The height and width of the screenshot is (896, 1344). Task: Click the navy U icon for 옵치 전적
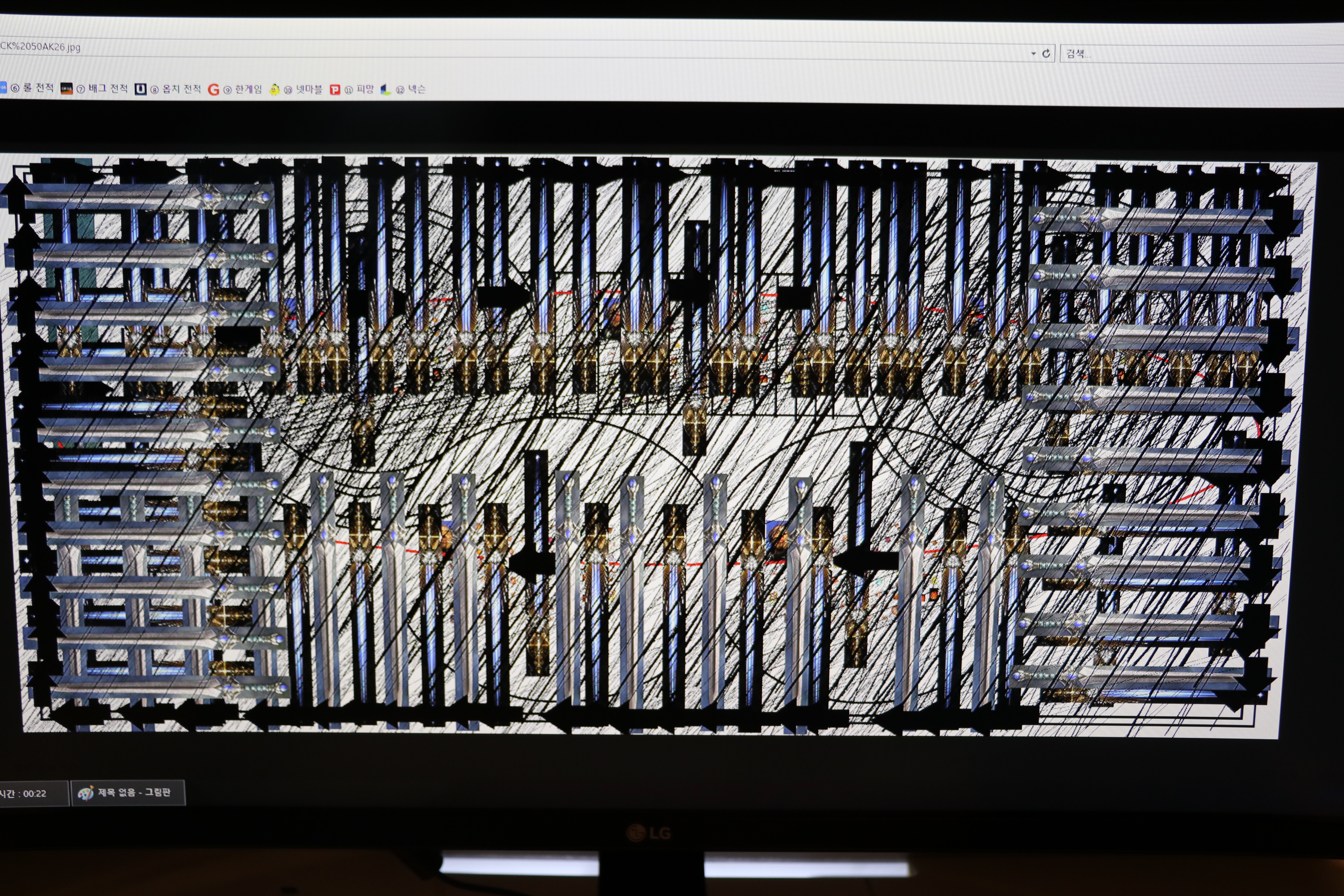(x=140, y=89)
